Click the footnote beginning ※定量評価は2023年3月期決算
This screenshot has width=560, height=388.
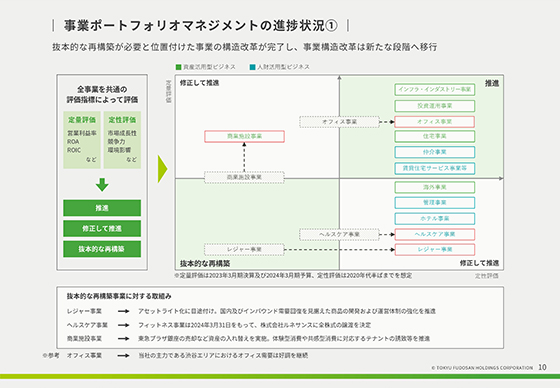click(x=293, y=275)
